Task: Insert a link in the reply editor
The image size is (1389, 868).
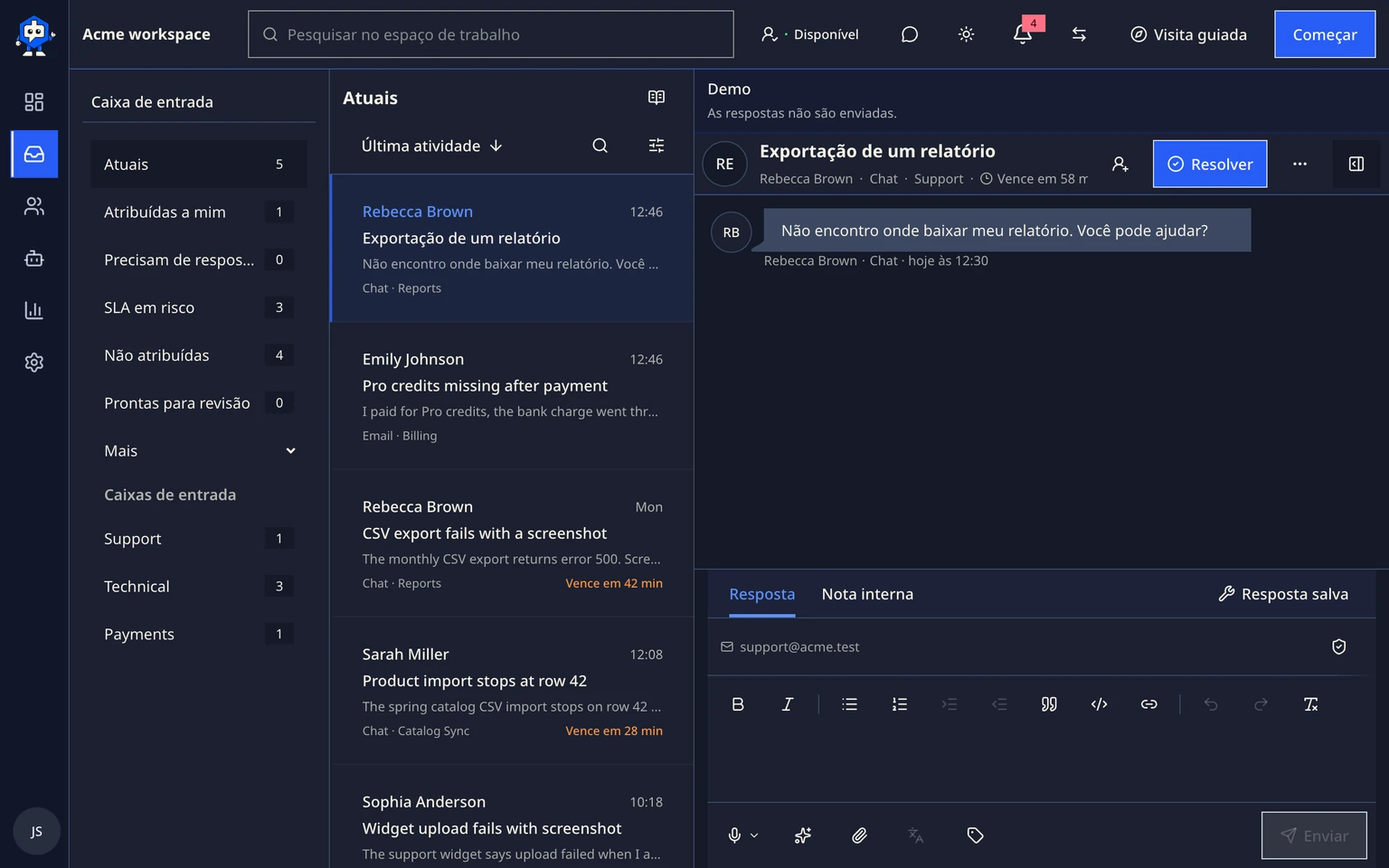Action: click(1148, 704)
